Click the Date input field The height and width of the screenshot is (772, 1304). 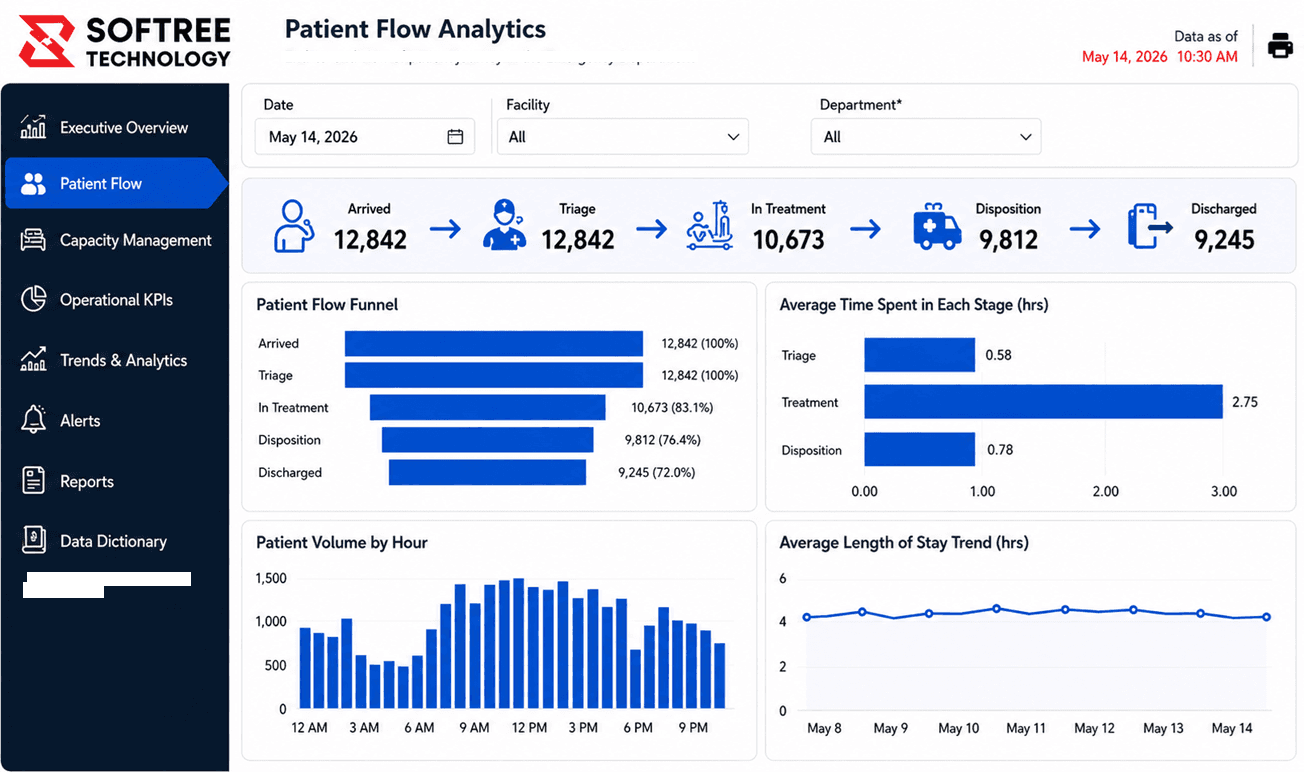click(364, 137)
